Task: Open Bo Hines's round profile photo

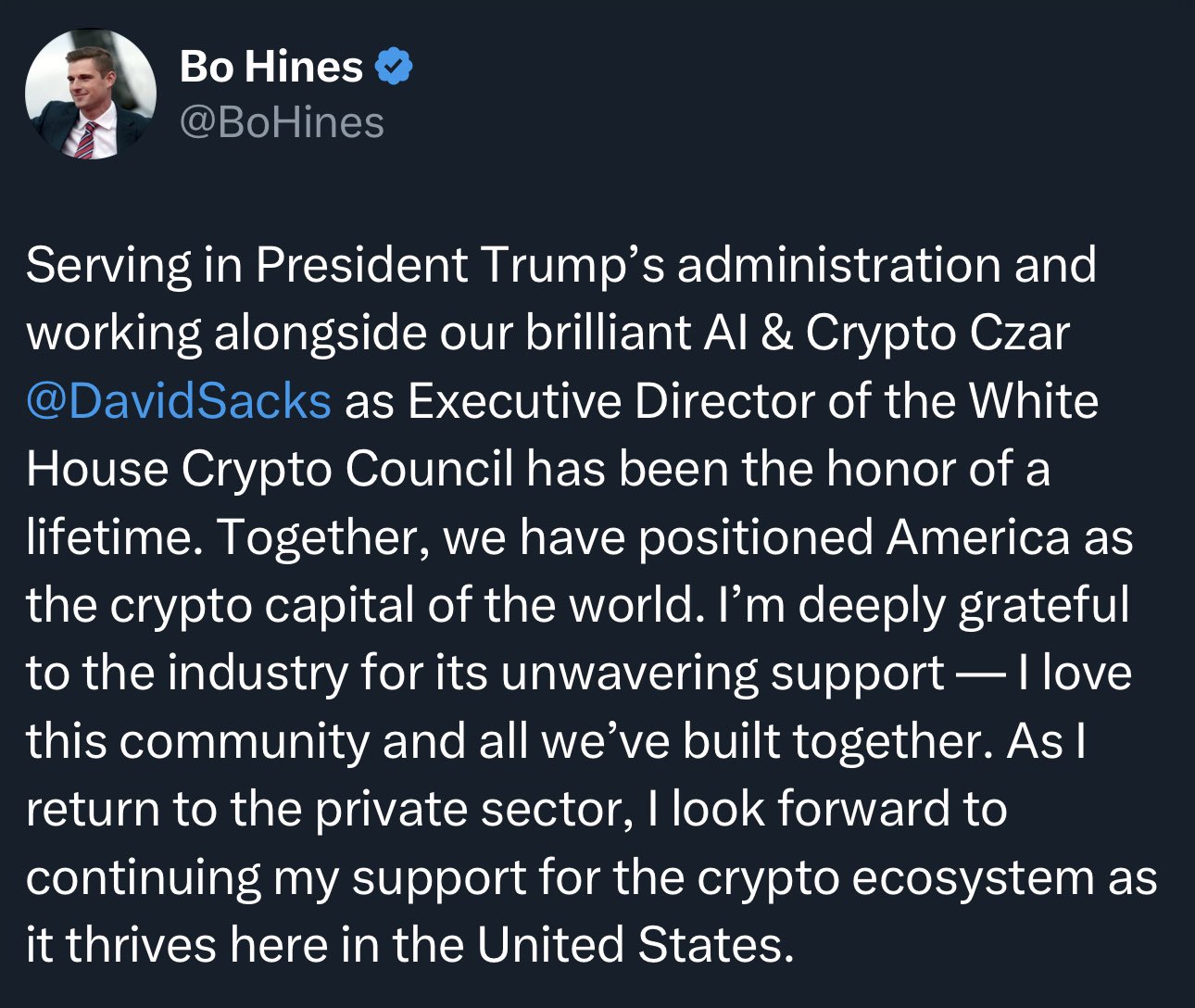Action: click(x=90, y=94)
